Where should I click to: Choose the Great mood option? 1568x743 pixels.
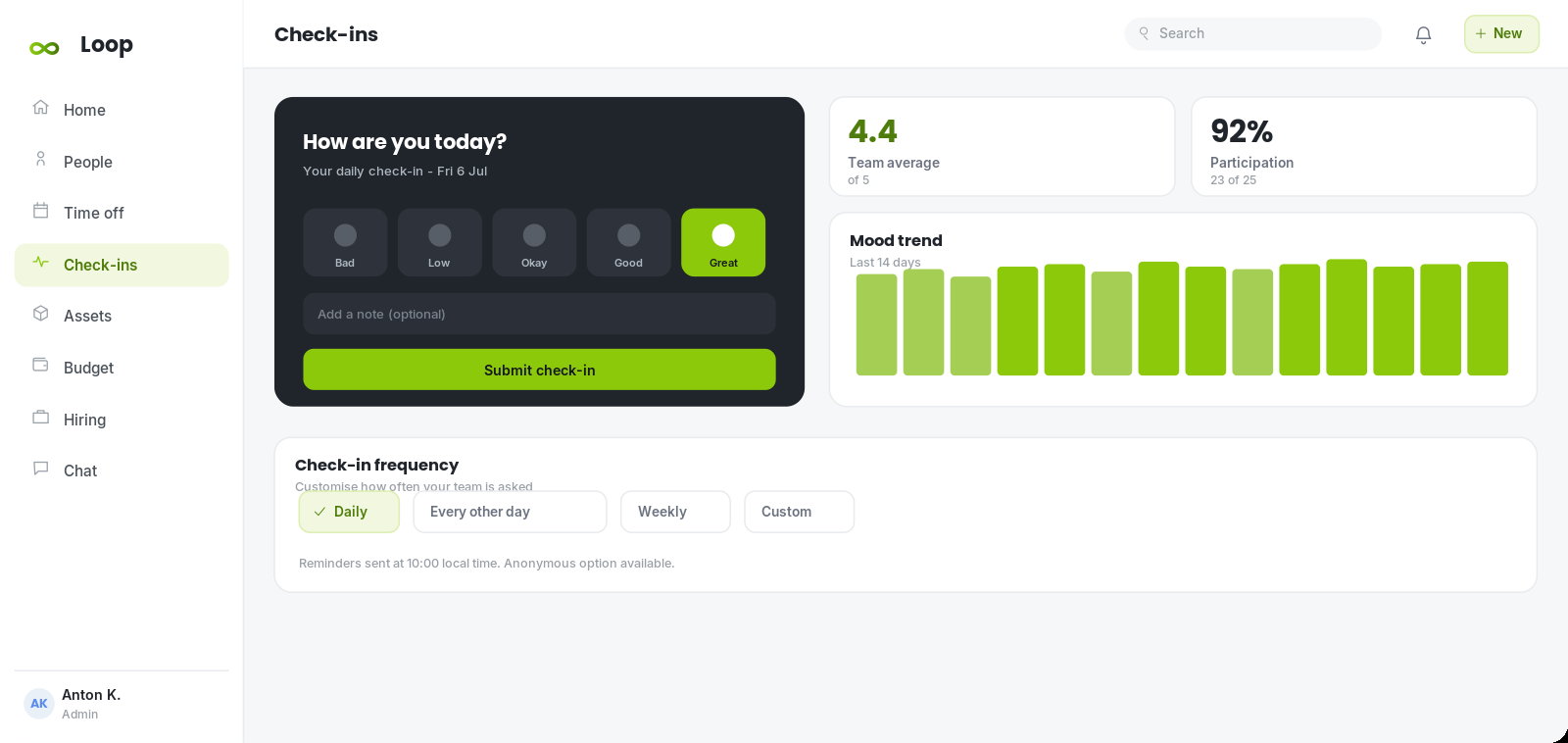click(723, 242)
